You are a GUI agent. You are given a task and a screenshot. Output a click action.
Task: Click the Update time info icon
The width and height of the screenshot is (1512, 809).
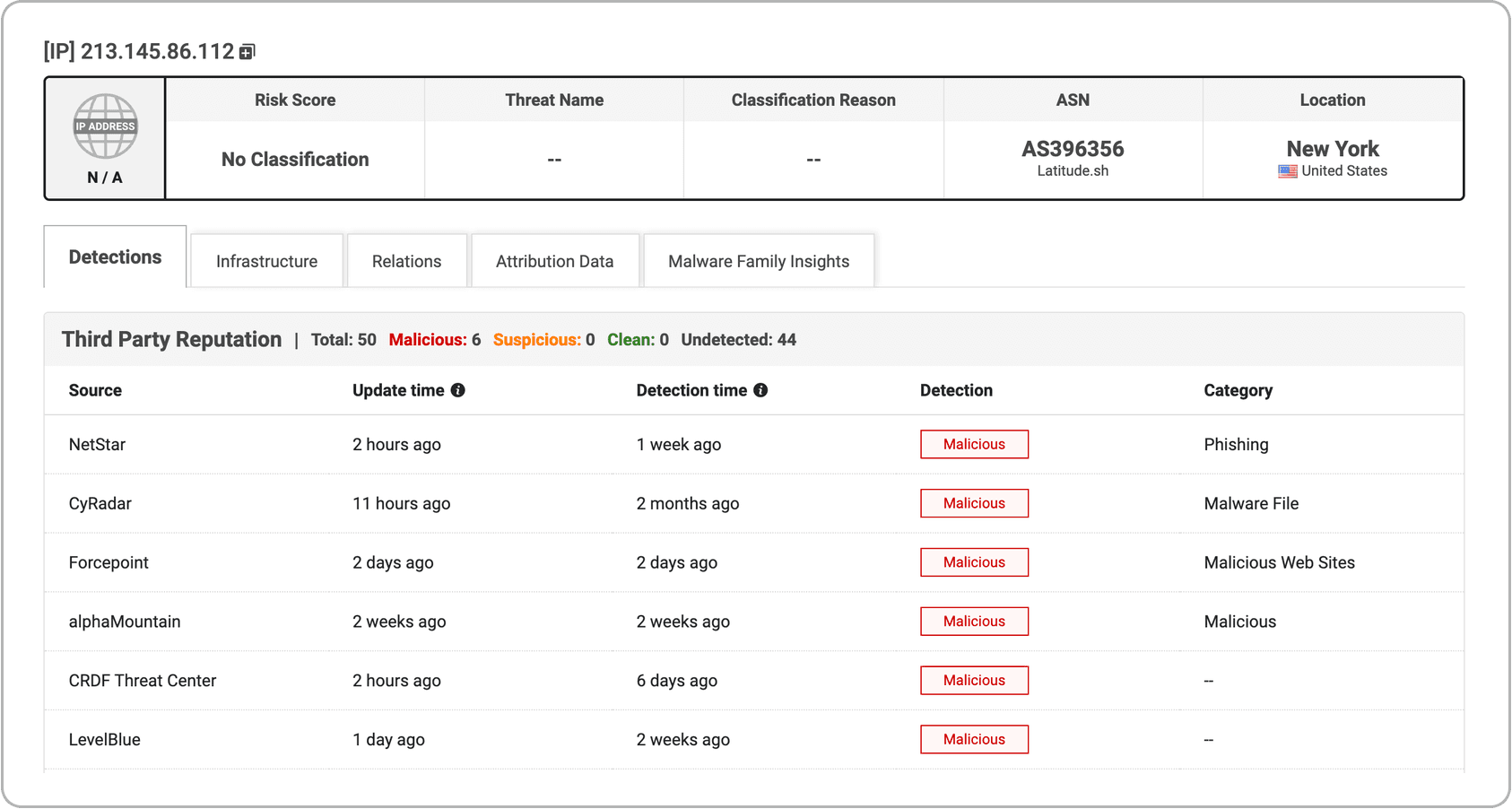click(458, 390)
